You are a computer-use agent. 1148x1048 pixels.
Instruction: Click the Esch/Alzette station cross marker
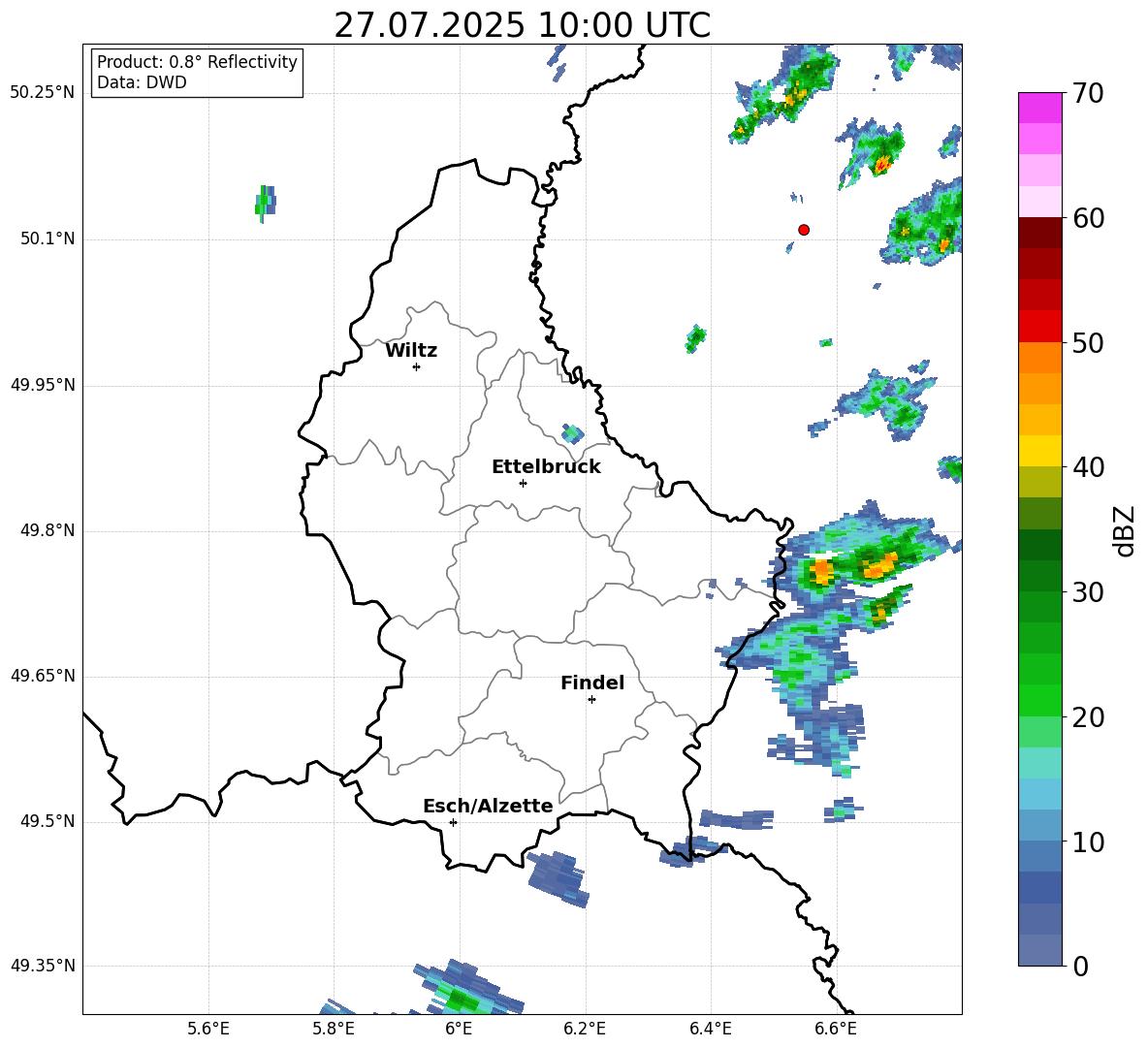(x=453, y=822)
